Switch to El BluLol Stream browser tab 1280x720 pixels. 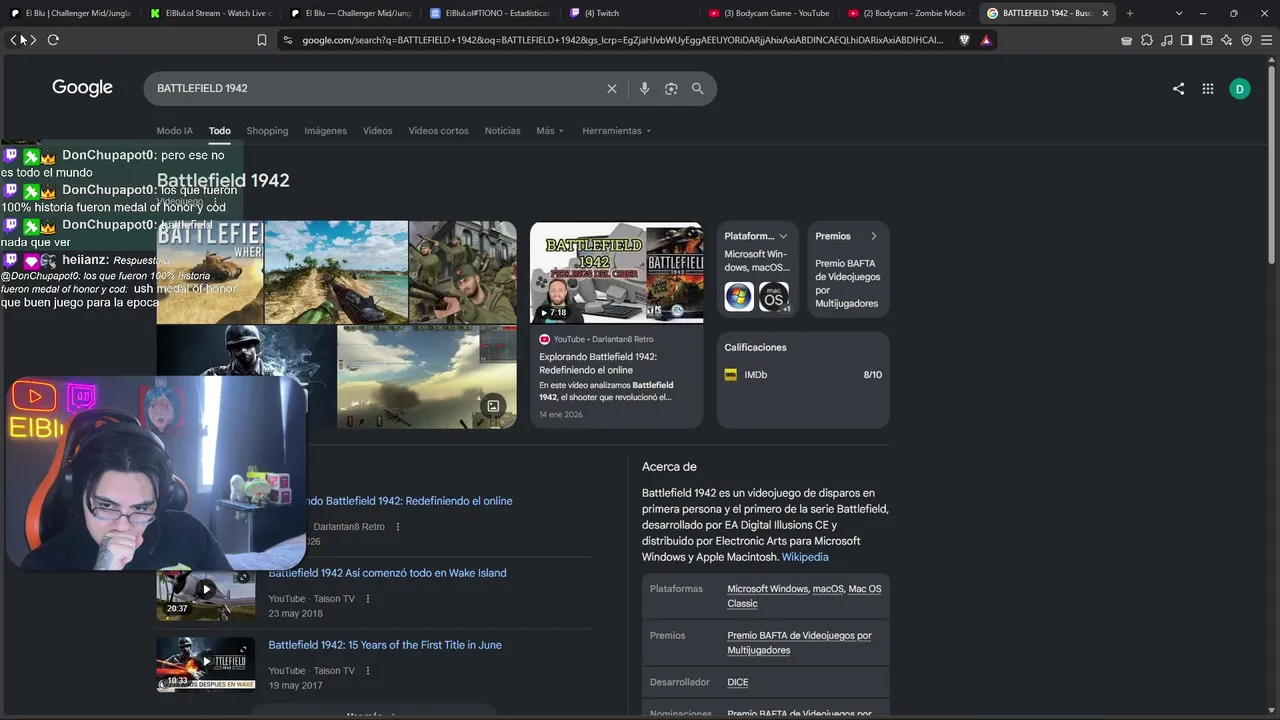pyautogui.click(x=209, y=13)
